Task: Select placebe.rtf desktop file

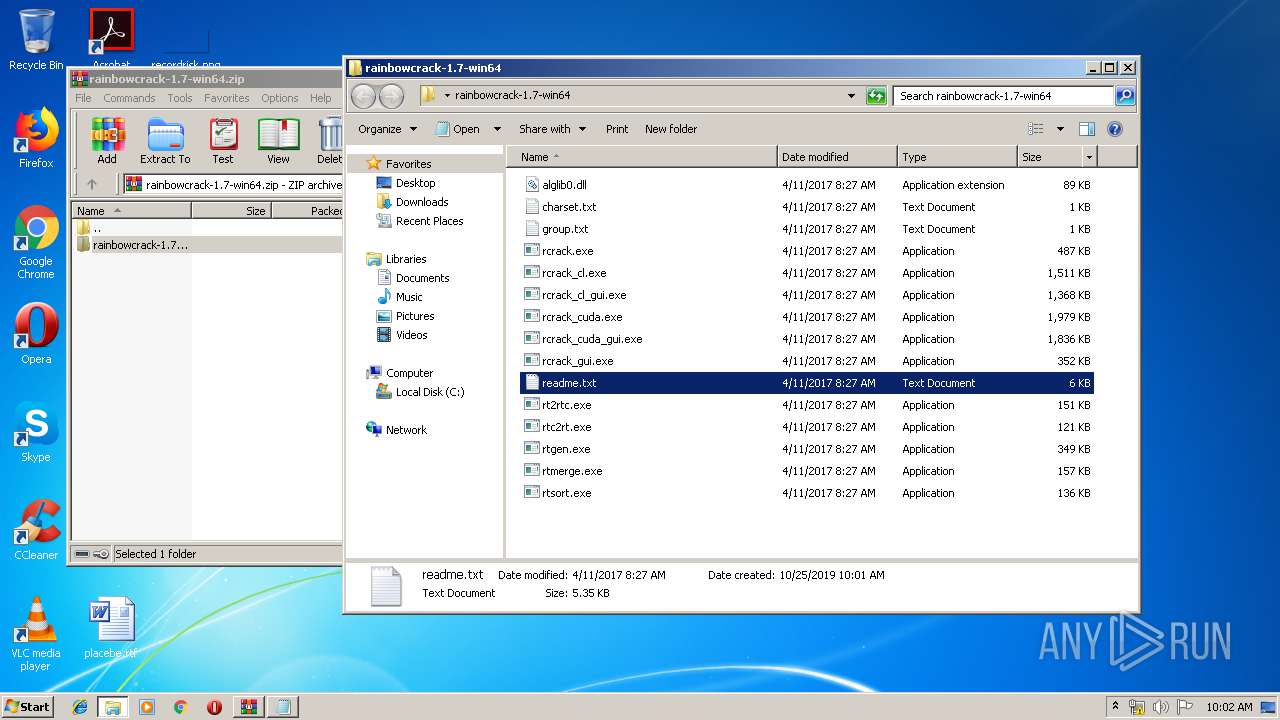Action: [x=110, y=628]
